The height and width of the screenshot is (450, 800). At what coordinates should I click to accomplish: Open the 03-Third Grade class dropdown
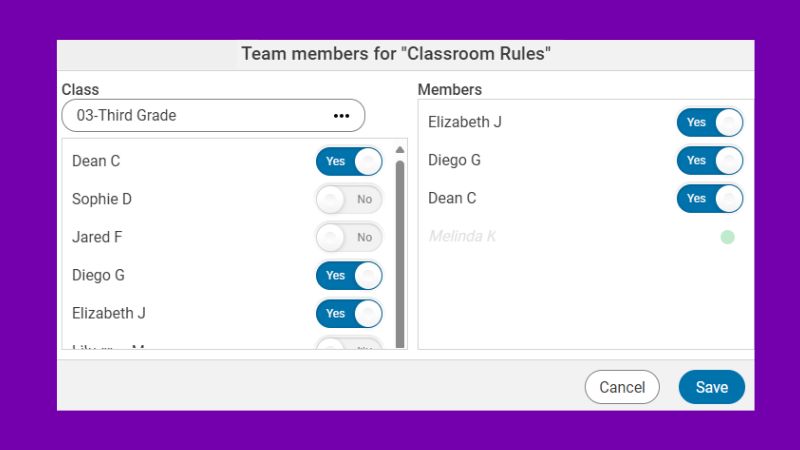pyautogui.click(x=200, y=116)
